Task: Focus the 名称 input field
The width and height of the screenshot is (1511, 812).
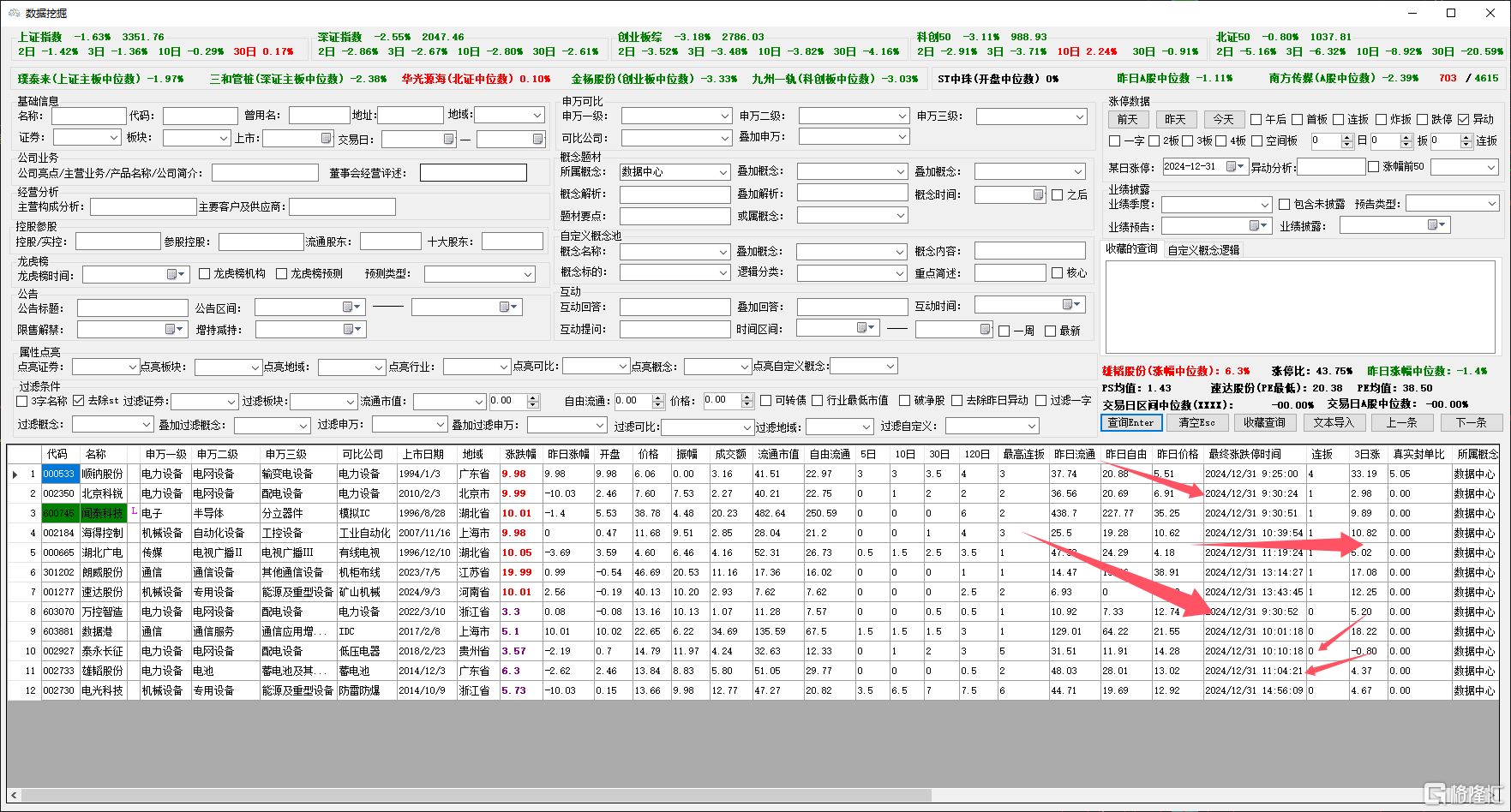Action: [88, 116]
